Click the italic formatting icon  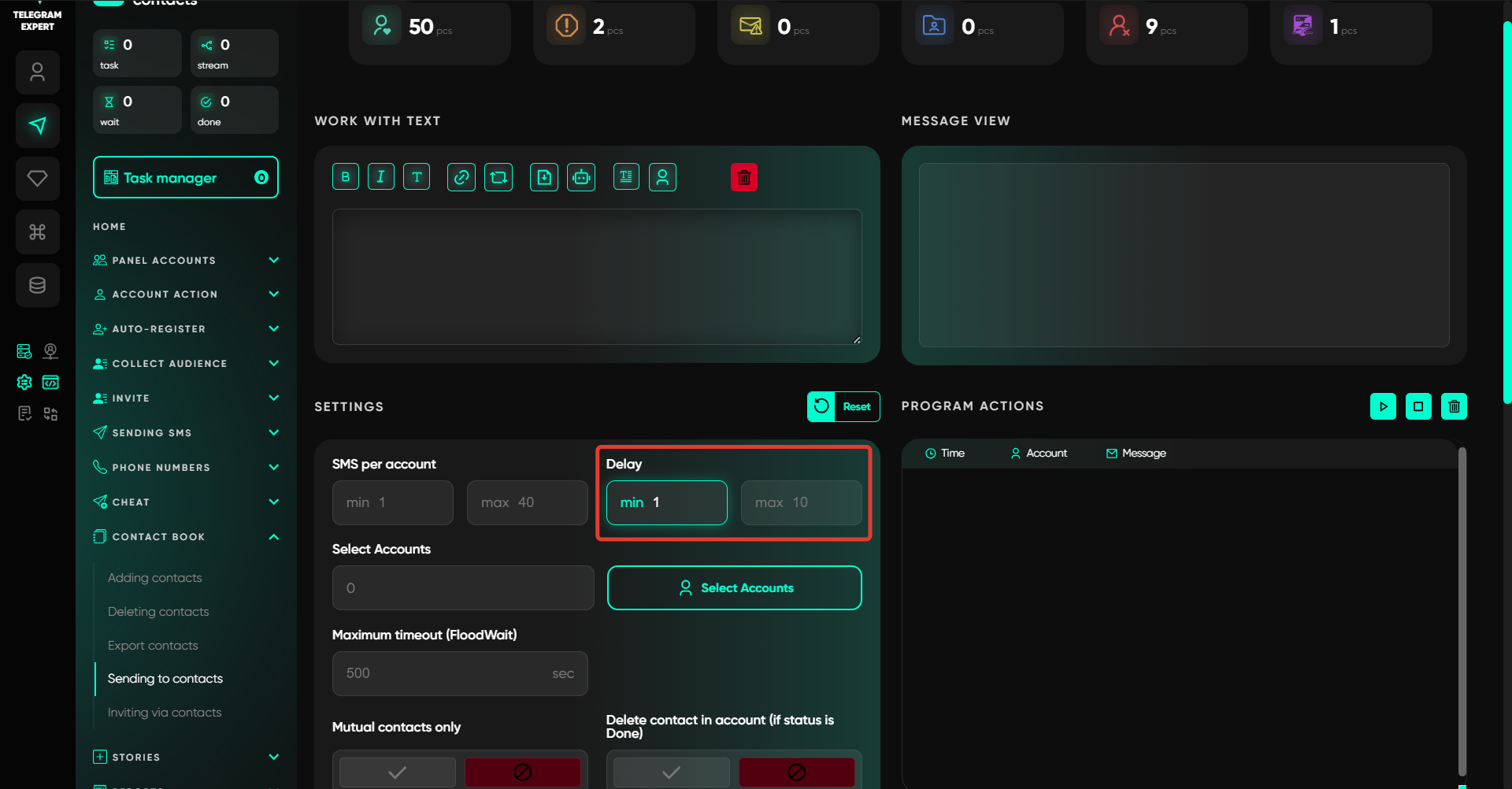point(381,177)
